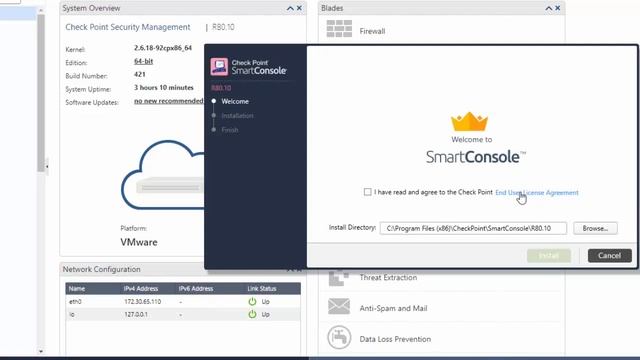Click the Threat Extraction label
Screen dimensions: 640x360
388,278
